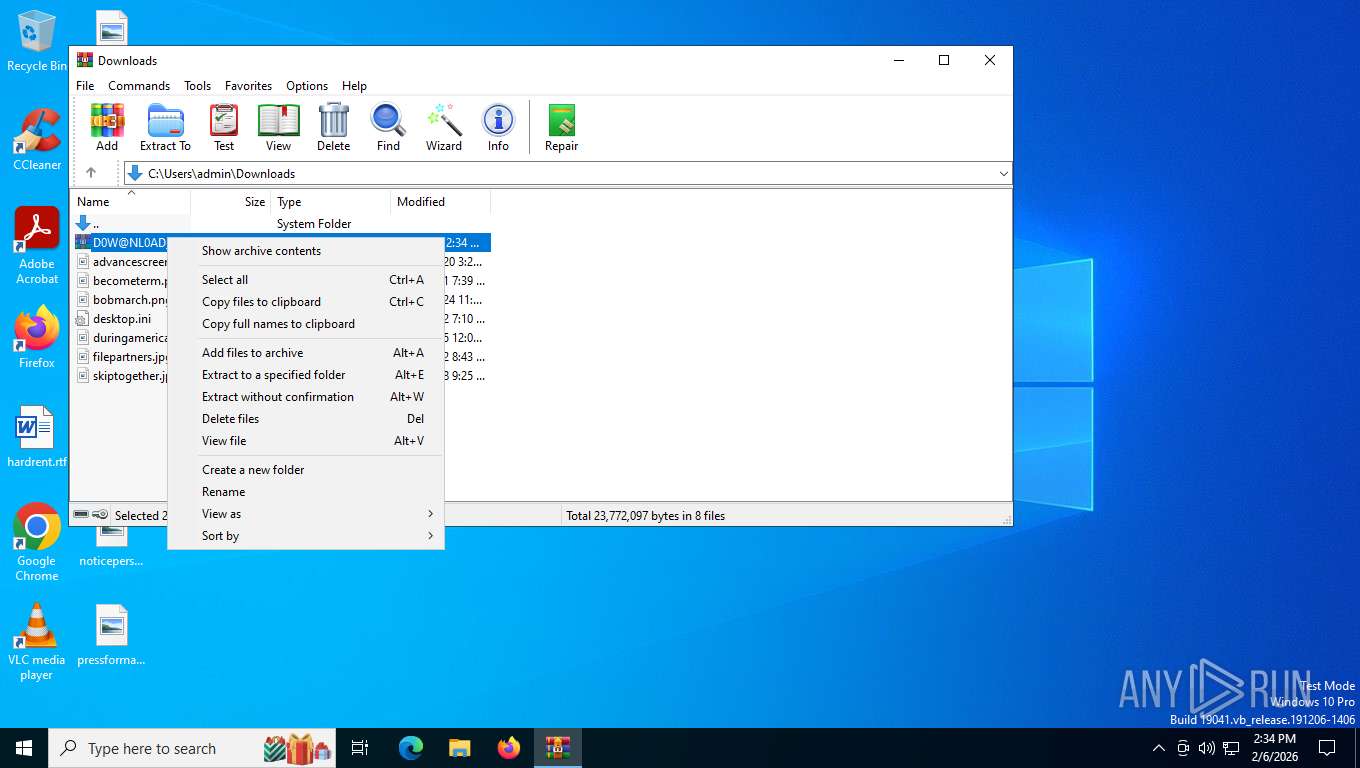Open pressforna image file on desktop

point(111,634)
